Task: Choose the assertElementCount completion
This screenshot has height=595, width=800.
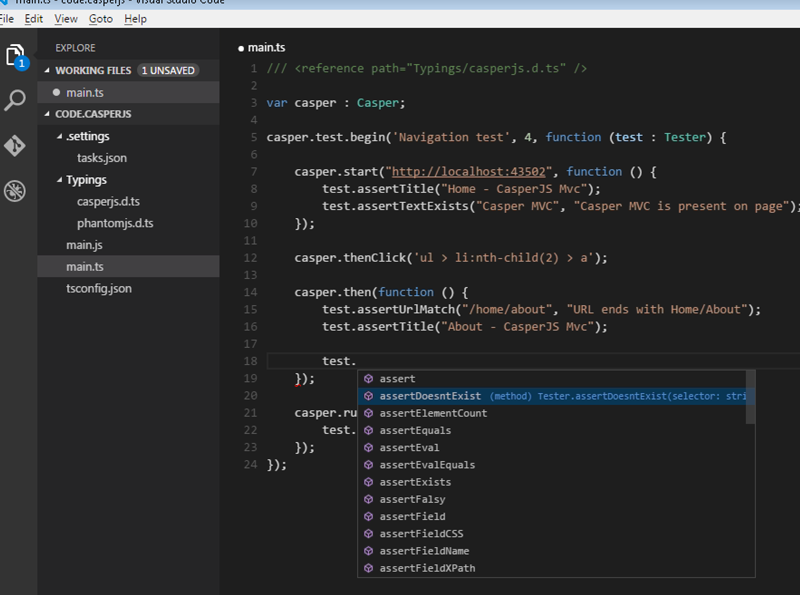Action: [552, 413]
